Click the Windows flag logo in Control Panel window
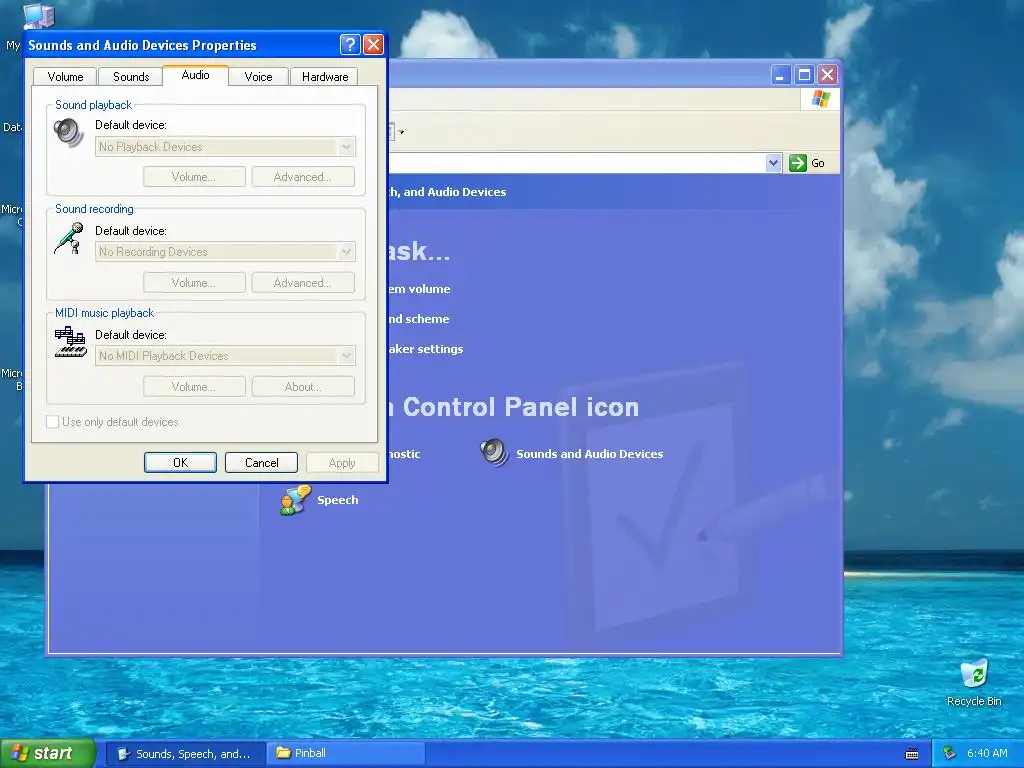This screenshot has height=768, width=1024. 820,99
